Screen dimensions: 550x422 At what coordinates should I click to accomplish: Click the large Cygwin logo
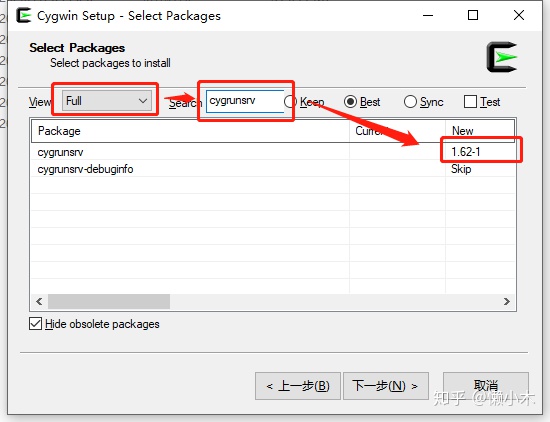[x=502, y=57]
